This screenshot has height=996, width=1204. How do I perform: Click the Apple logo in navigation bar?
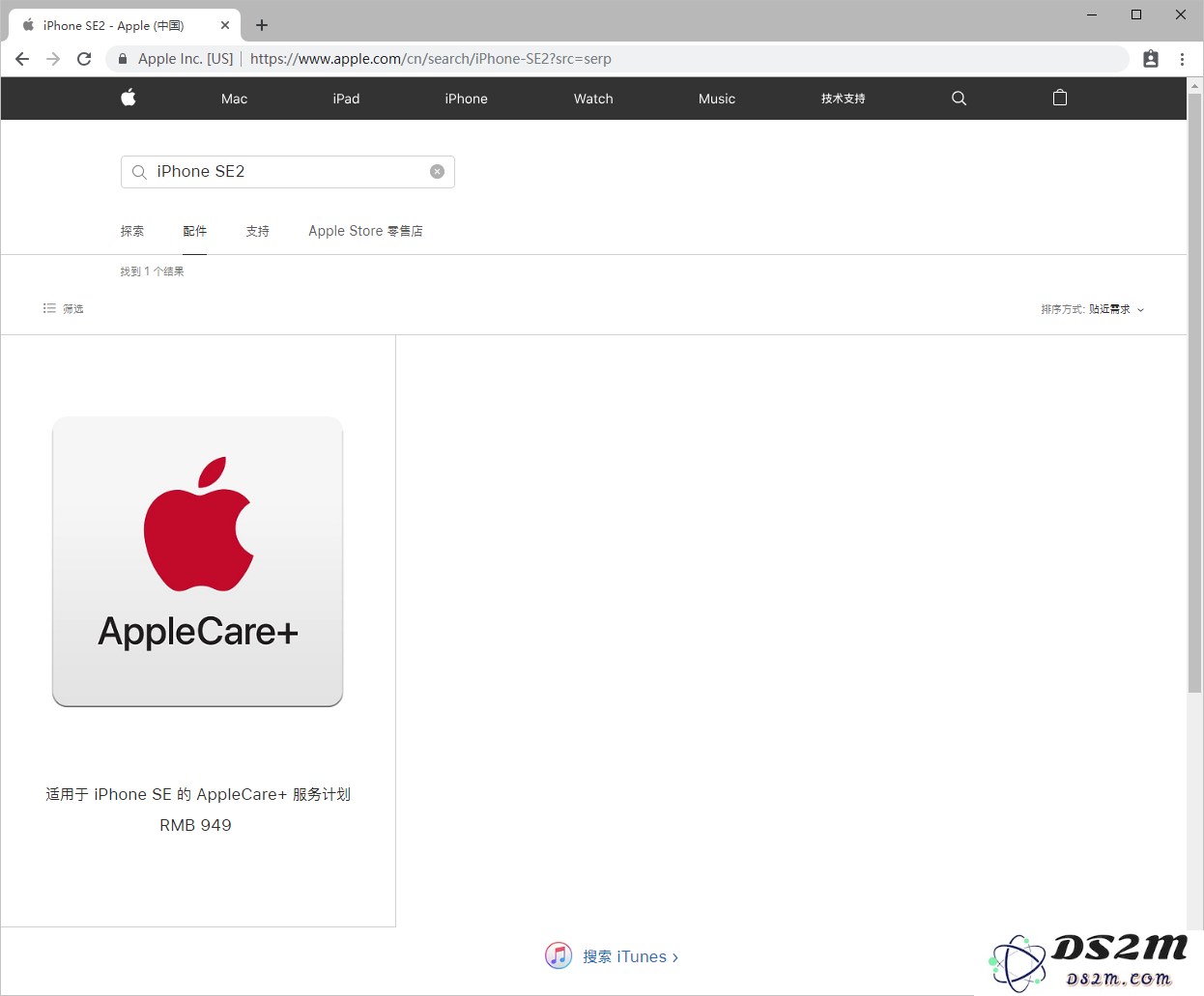click(129, 98)
